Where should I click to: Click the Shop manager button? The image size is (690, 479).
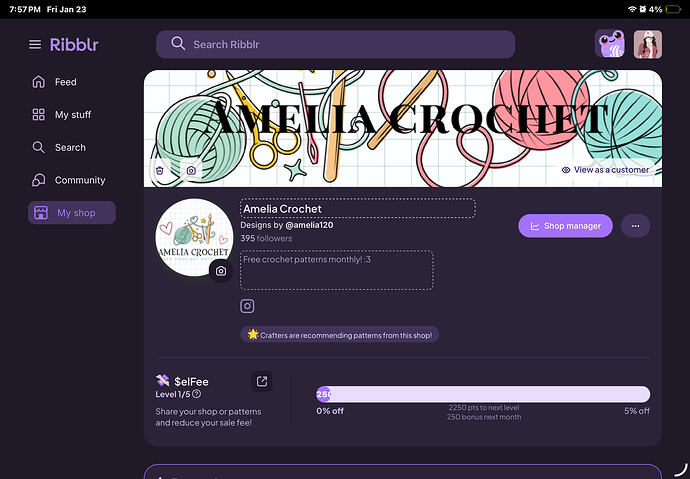click(565, 226)
